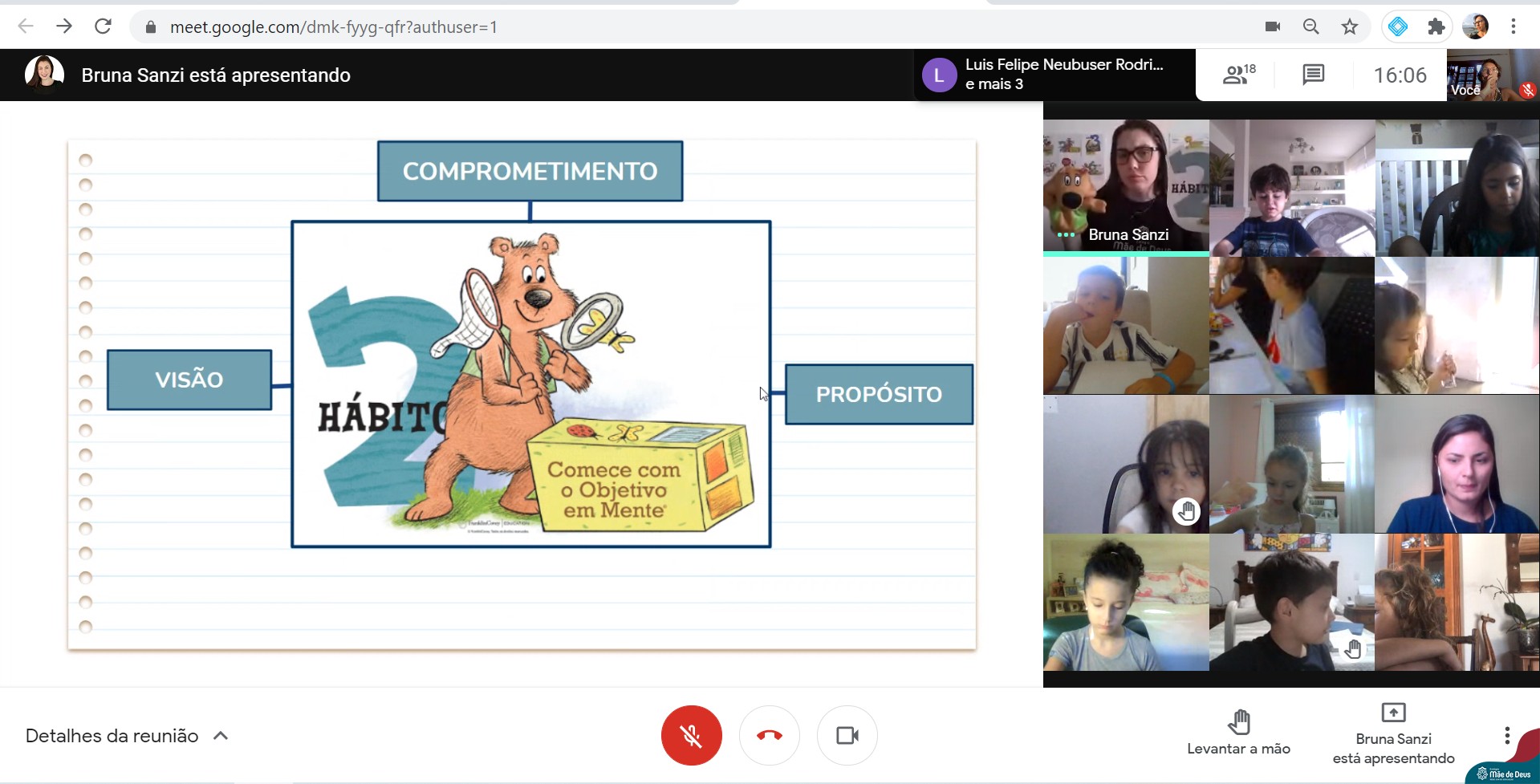Toggle the camera button
Viewport: 1540px width, 784px height.
click(847, 735)
